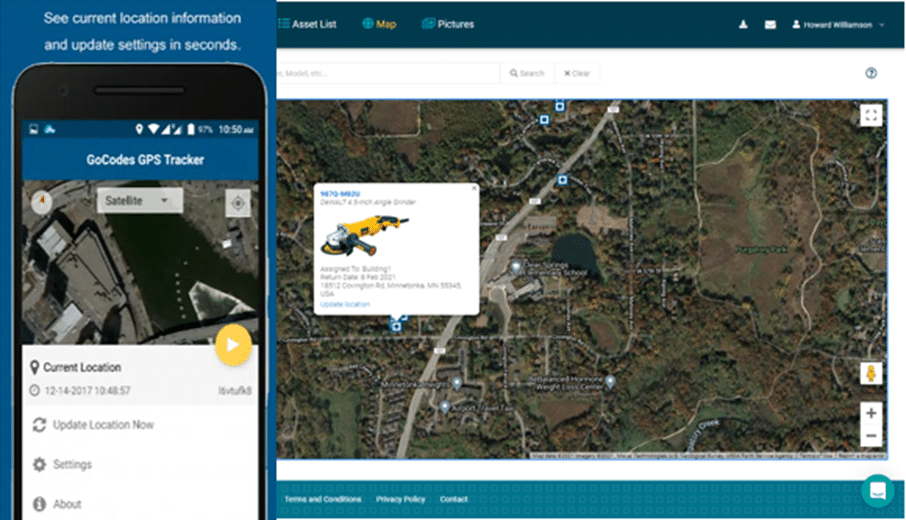Viewport: 906px width, 520px height.
Task: Zoom in on the map
Action: click(871, 413)
